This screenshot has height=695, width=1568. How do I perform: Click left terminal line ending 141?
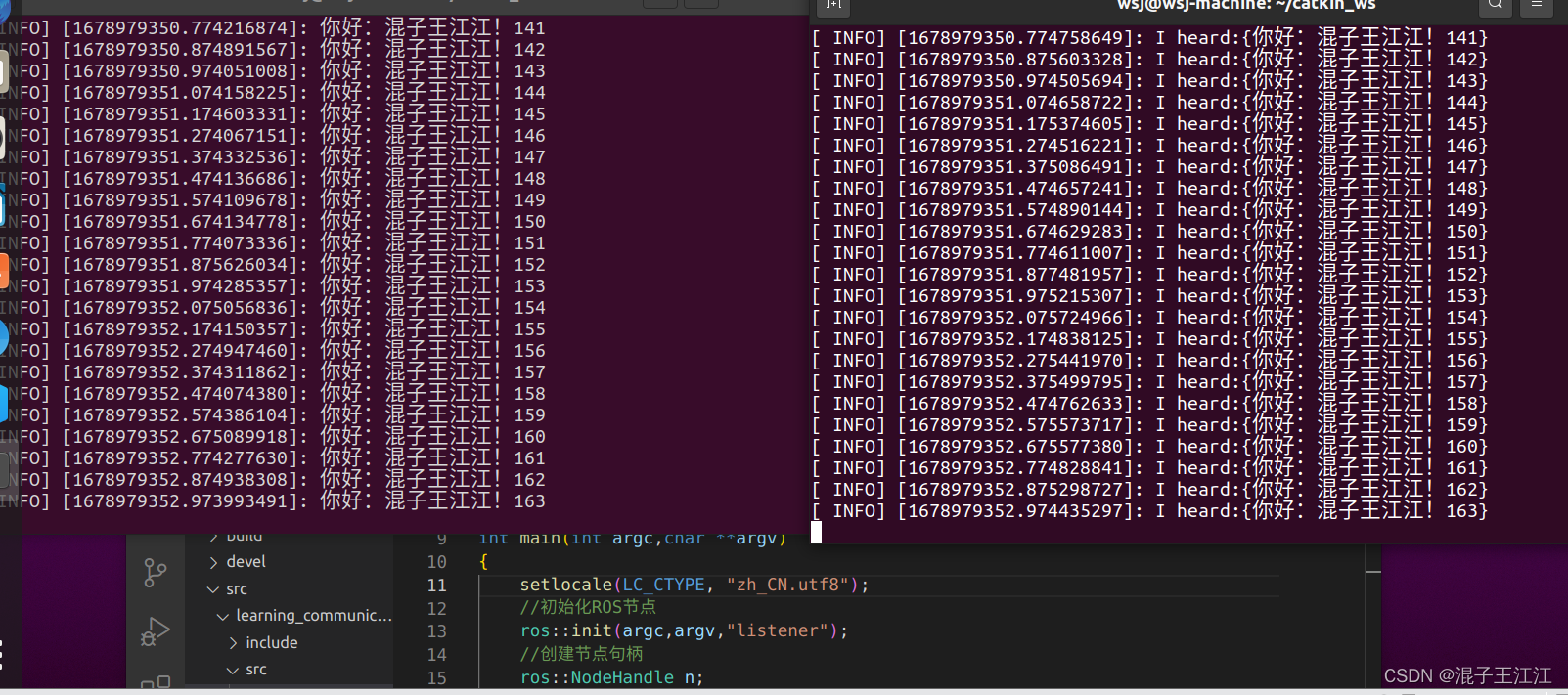point(273,28)
